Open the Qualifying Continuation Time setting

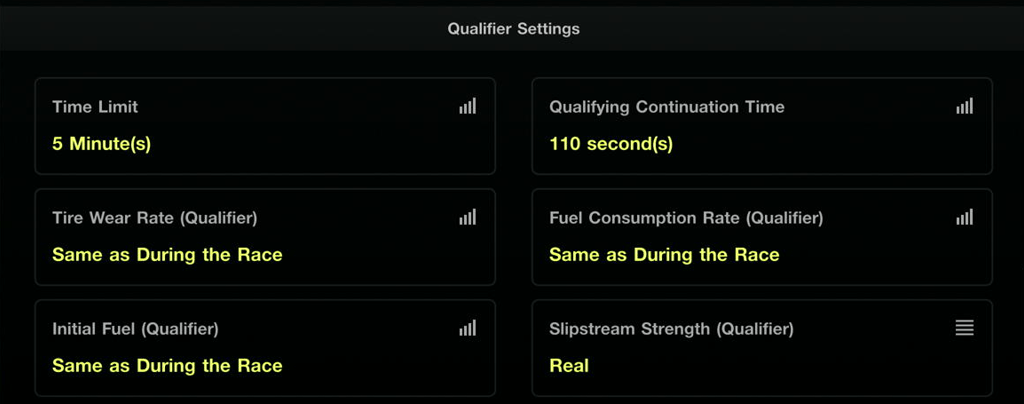pyautogui.click(x=761, y=126)
